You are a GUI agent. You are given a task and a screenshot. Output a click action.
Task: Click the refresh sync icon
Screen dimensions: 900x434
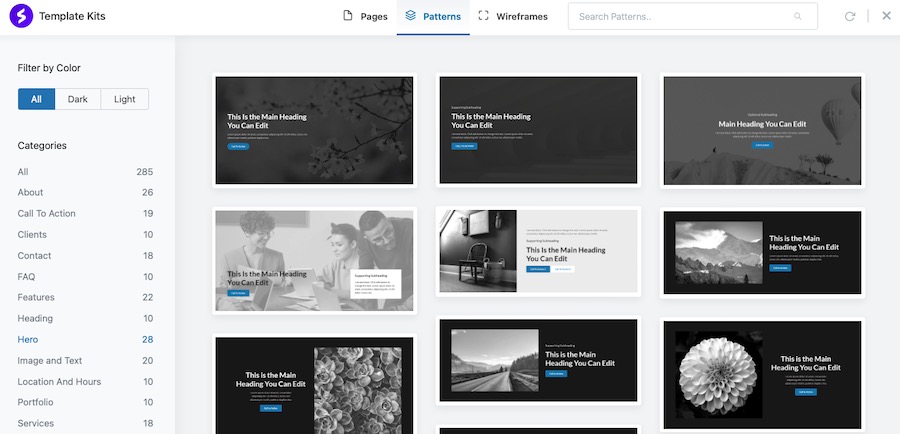coord(850,17)
